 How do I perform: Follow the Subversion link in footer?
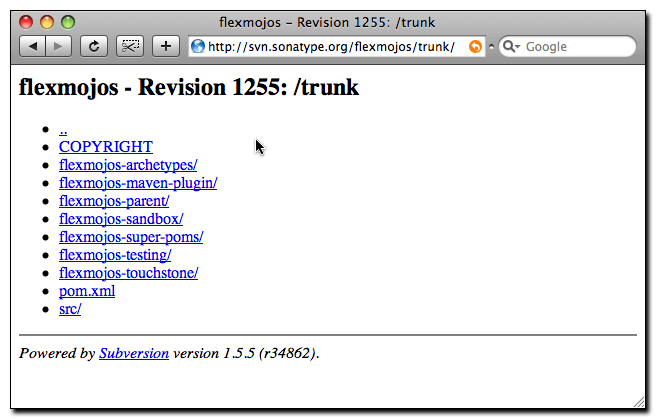click(134, 353)
